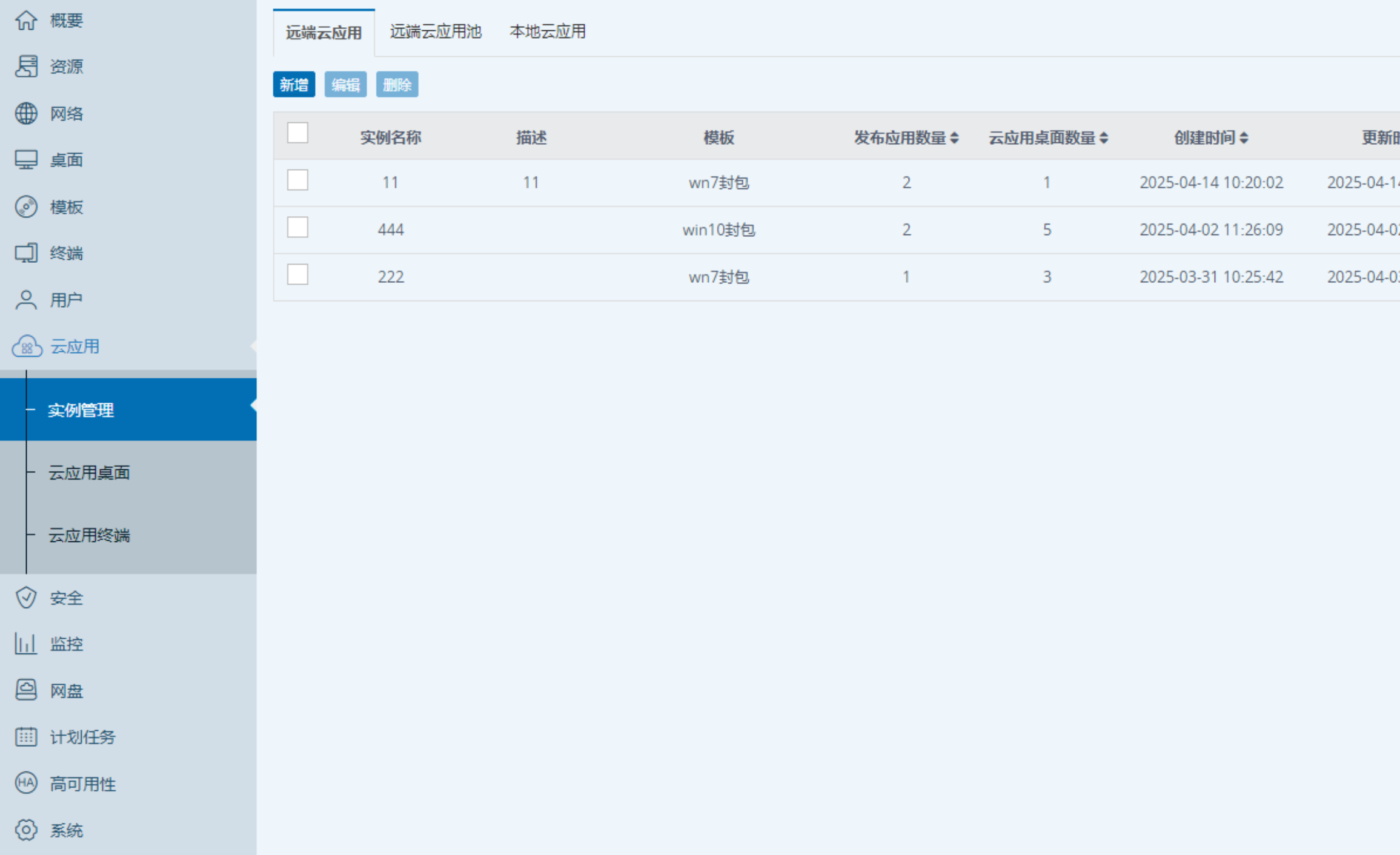Open the 云应用终端 submenu item
Image resolution: width=1400 pixels, height=855 pixels.
(x=89, y=535)
